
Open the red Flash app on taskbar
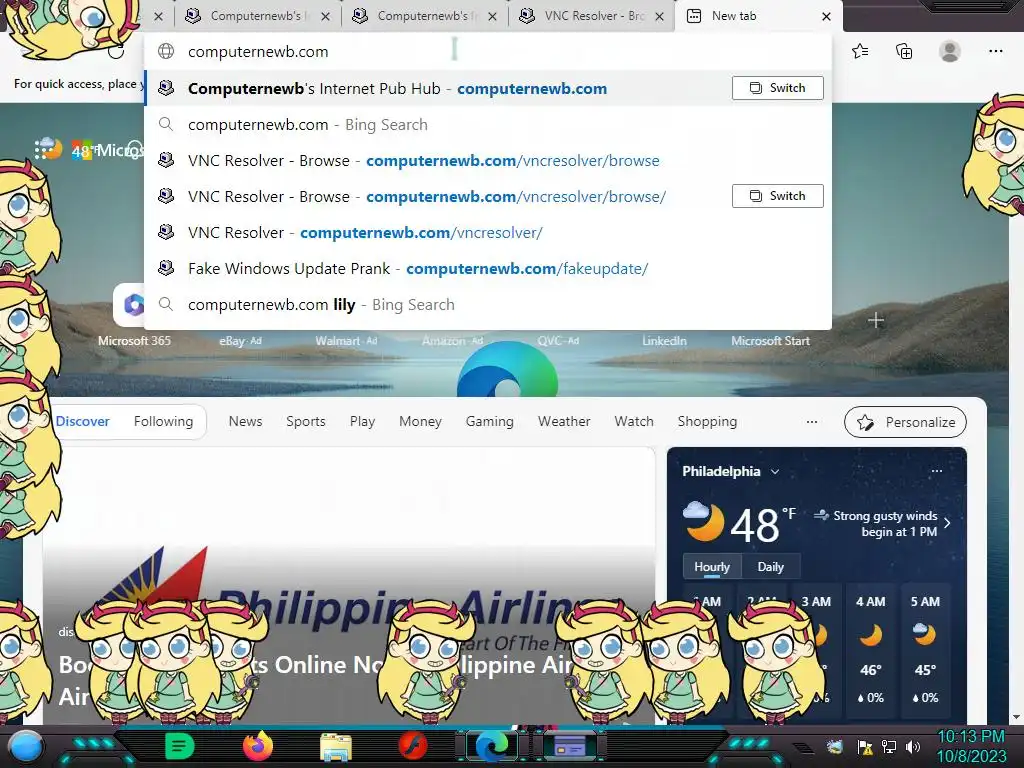pos(413,746)
